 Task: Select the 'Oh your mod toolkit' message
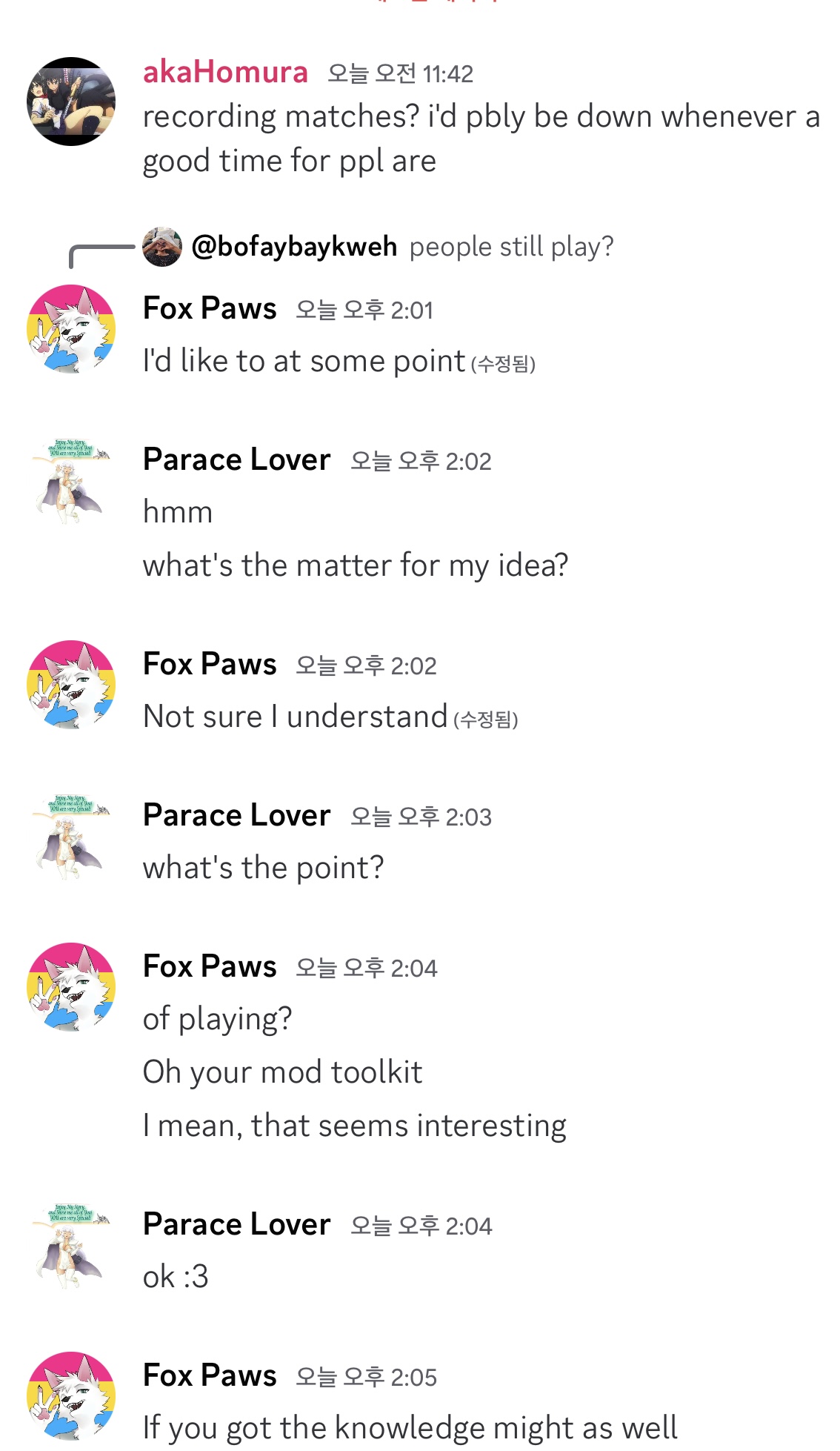pos(282,1072)
